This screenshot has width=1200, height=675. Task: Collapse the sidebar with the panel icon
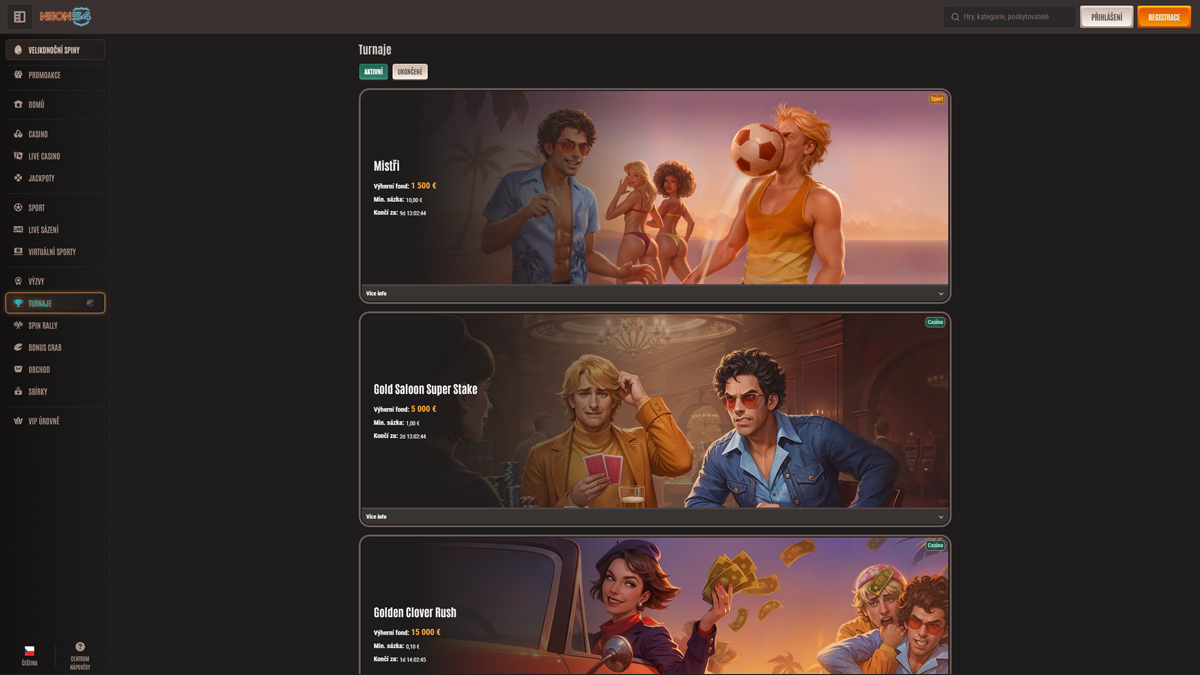pos(19,17)
